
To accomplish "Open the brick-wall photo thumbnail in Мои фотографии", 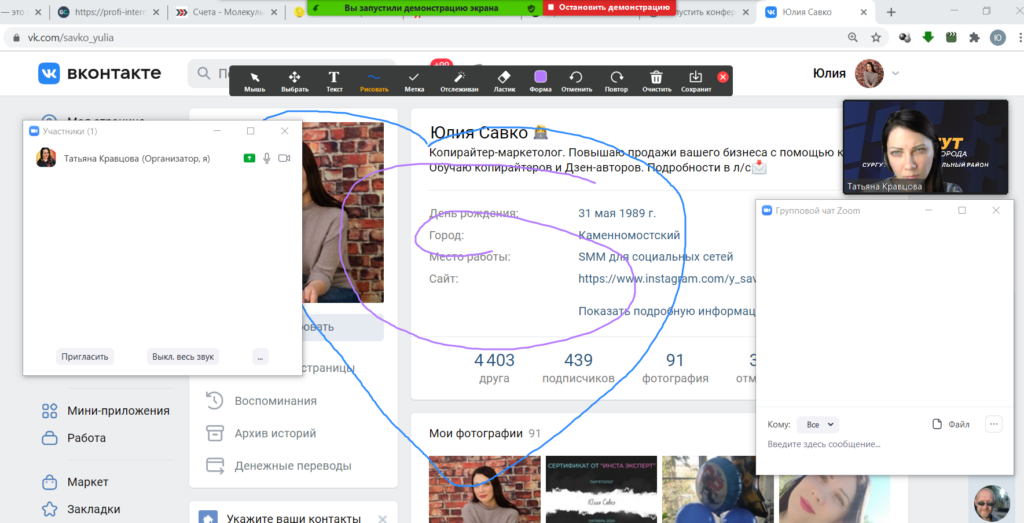I will [x=485, y=489].
